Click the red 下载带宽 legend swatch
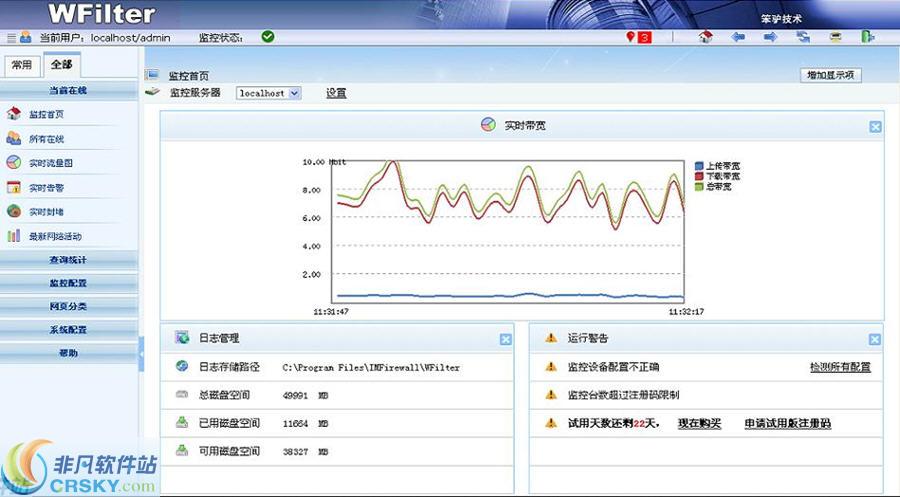Image resolution: width=900 pixels, height=497 pixels. (x=699, y=176)
